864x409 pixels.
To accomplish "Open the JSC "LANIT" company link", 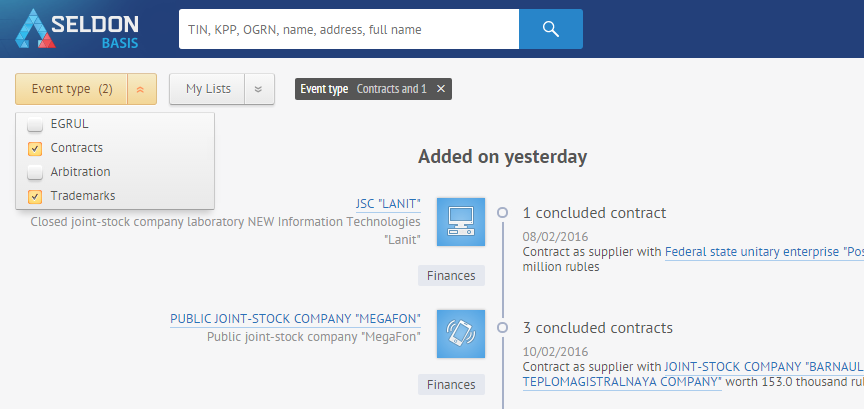I will [388, 204].
